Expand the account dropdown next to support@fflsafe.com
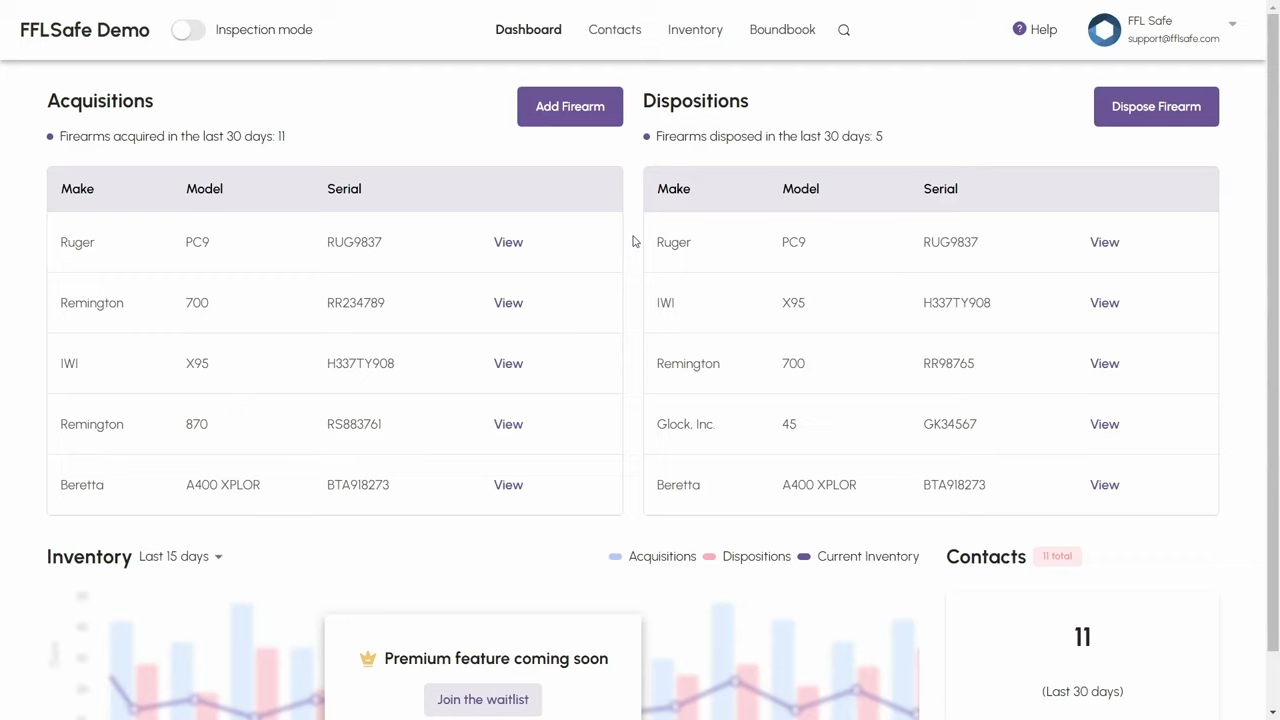1280x720 pixels. 1232,23
